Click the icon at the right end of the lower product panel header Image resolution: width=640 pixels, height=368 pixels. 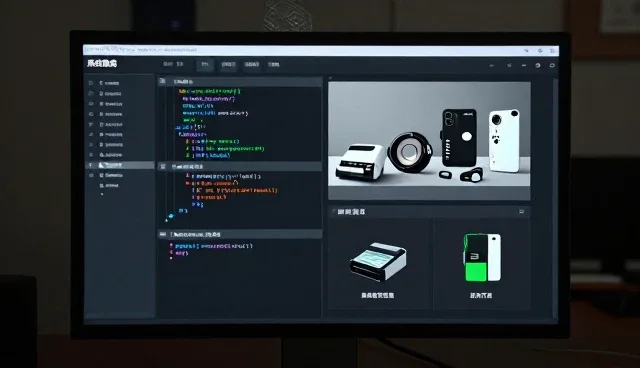(521, 211)
